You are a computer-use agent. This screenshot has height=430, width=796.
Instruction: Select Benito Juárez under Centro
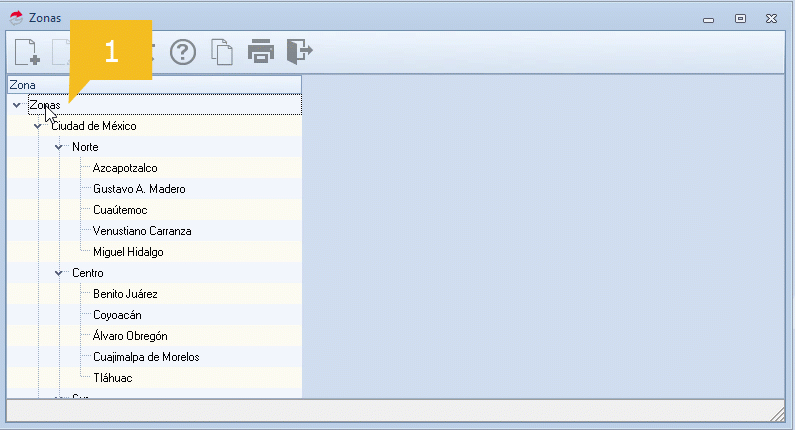(125, 294)
